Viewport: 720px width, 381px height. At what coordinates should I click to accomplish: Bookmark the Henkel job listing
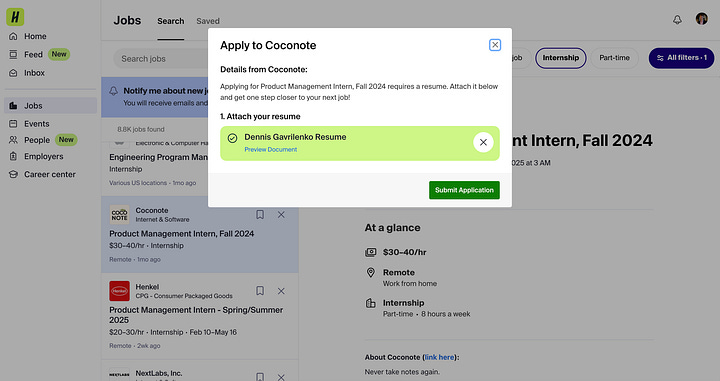pos(260,291)
